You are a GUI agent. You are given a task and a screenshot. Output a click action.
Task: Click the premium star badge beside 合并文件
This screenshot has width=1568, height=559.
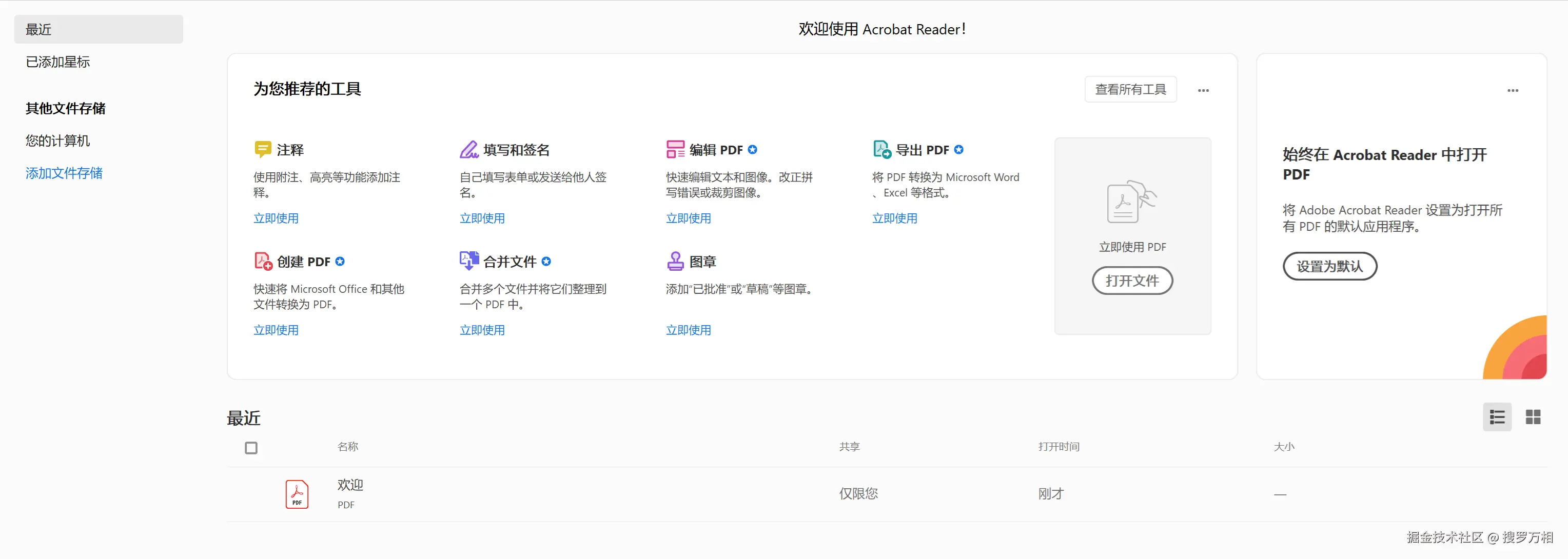click(x=546, y=262)
